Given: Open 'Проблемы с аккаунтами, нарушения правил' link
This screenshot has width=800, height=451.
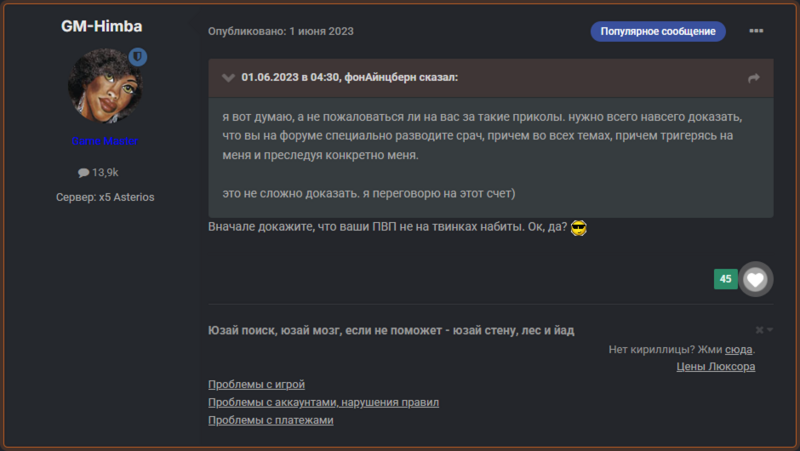Looking at the screenshot, I should pos(323,403).
